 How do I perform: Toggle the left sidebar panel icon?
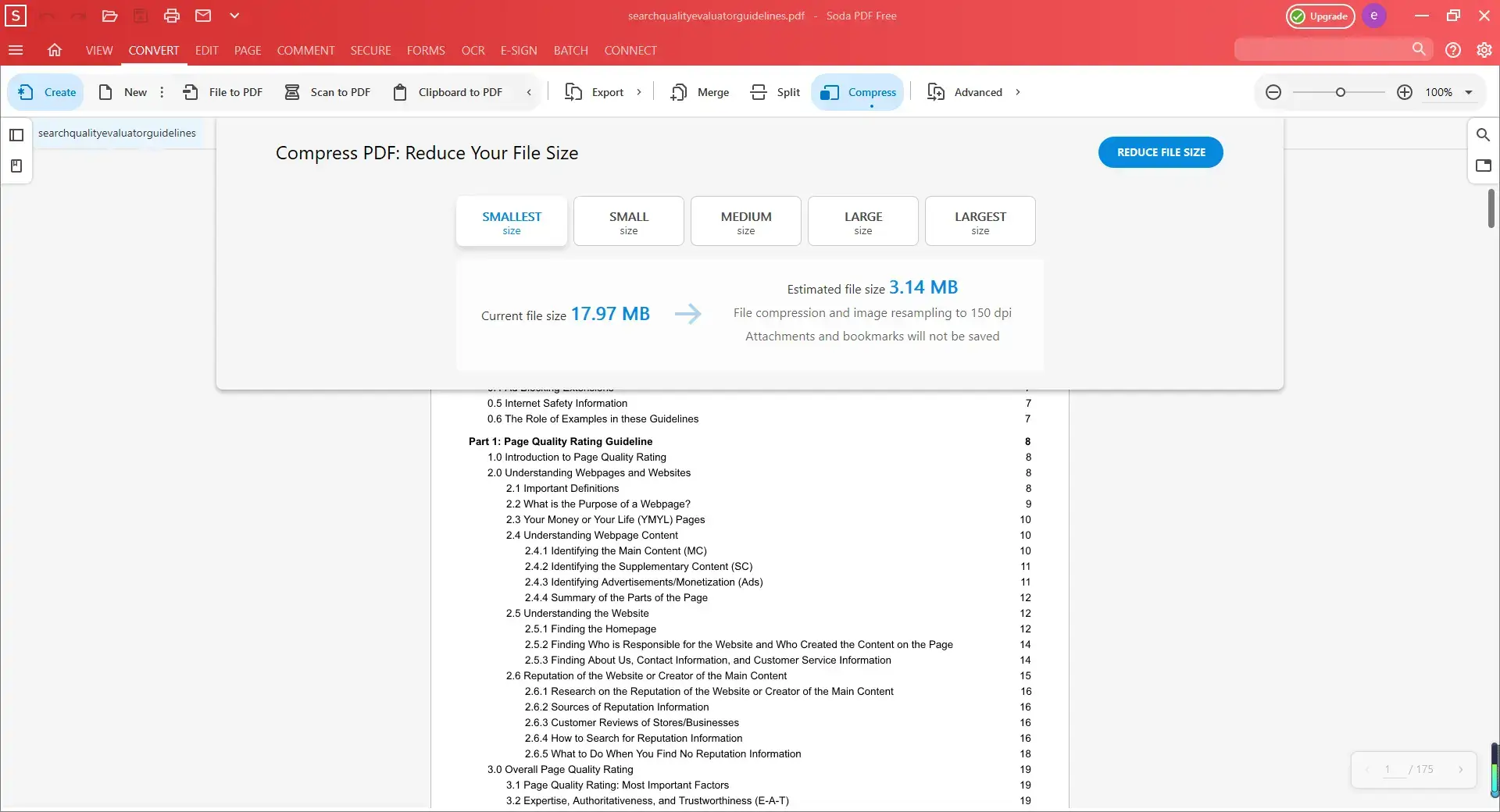pyautogui.click(x=16, y=135)
